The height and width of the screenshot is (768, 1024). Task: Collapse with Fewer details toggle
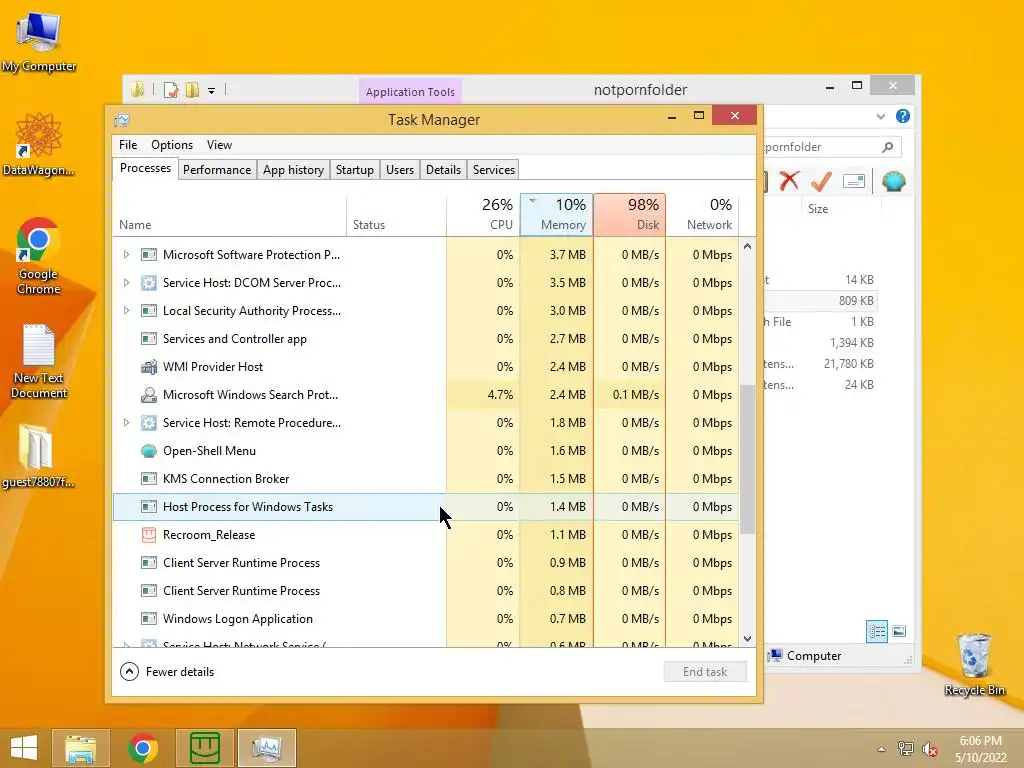click(x=167, y=671)
